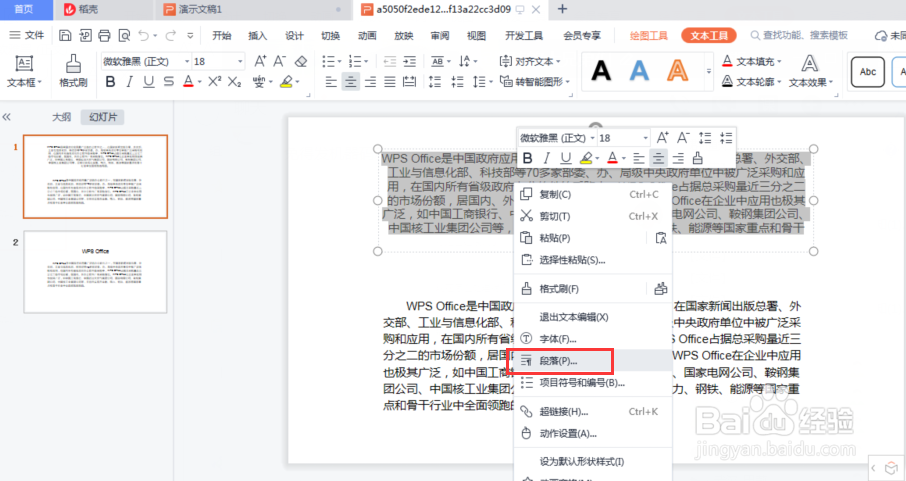Click the Print icon in quick access toolbar
The width and height of the screenshot is (906, 481).
coord(105,36)
